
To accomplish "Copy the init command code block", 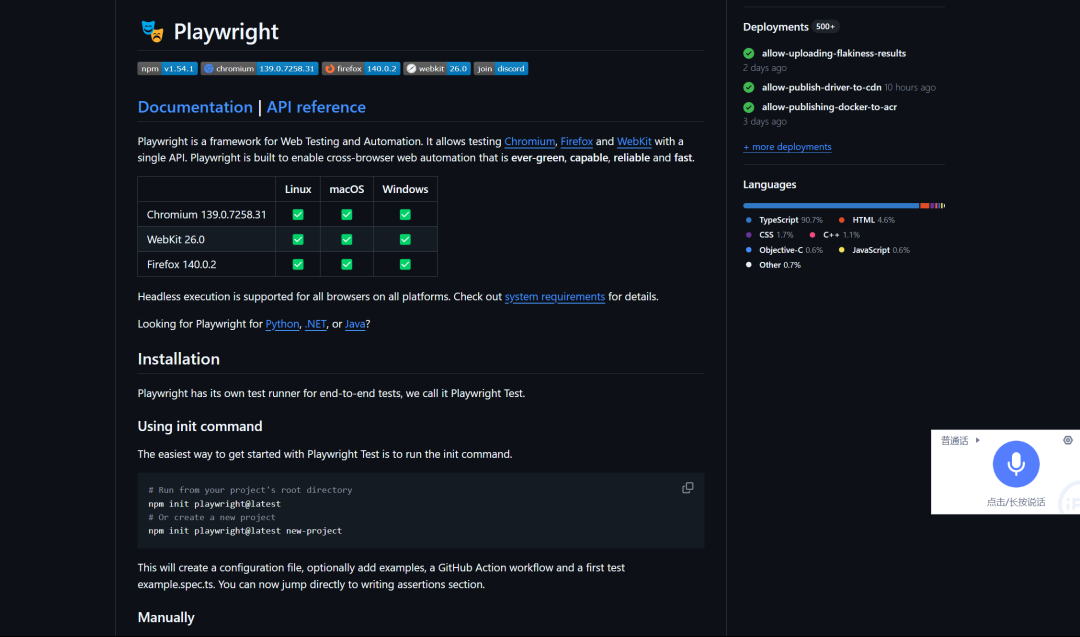I will pyautogui.click(x=687, y=488).
